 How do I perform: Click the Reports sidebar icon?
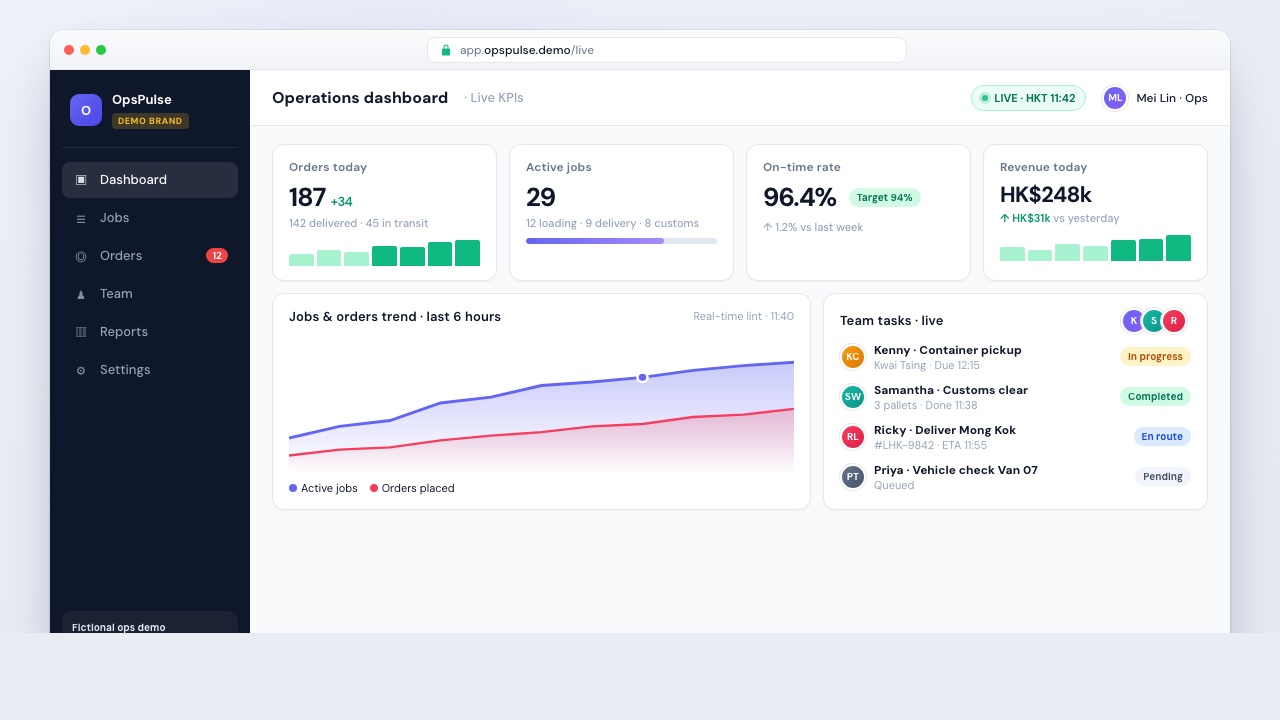click(81, 332)
